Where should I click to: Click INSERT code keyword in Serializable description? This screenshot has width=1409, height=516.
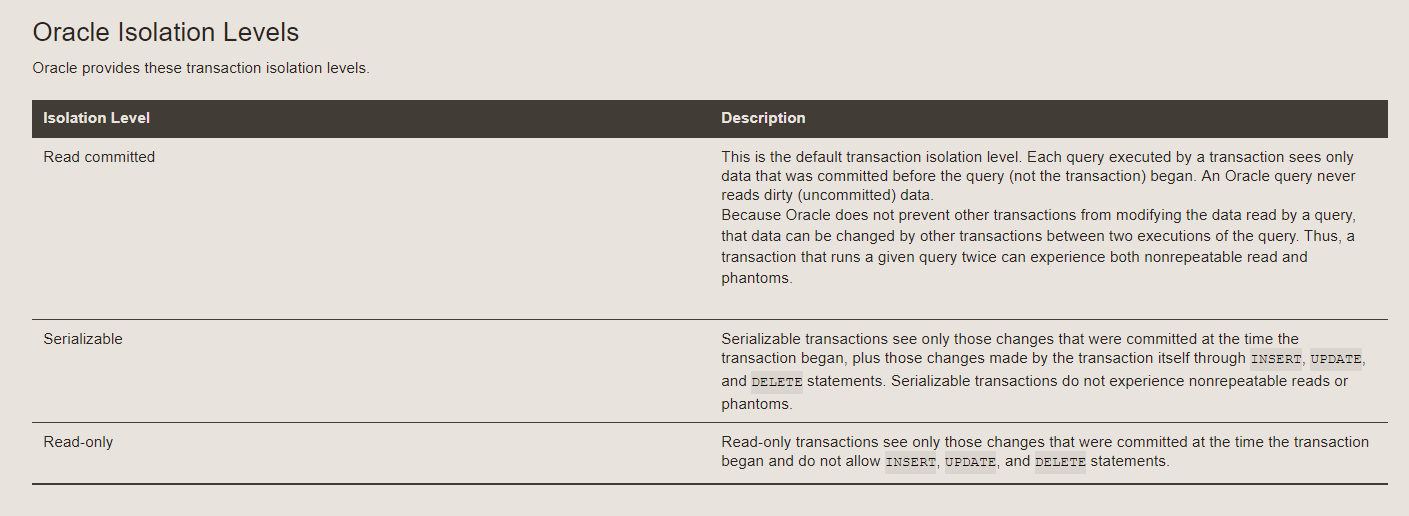[1276, 359]
